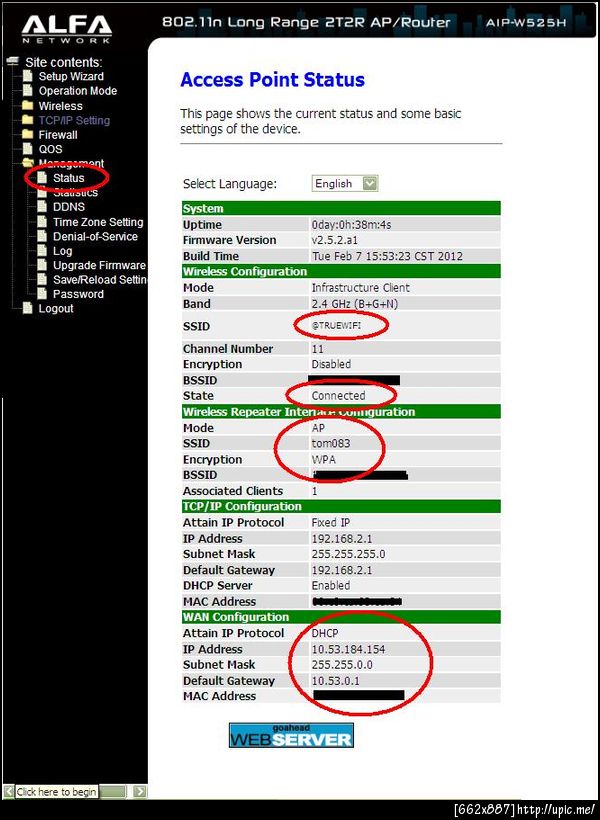Image resolution: width=600 pixels, height=820 pixels.
Task: Open the Operation Mode page
Action: [78, 91]
